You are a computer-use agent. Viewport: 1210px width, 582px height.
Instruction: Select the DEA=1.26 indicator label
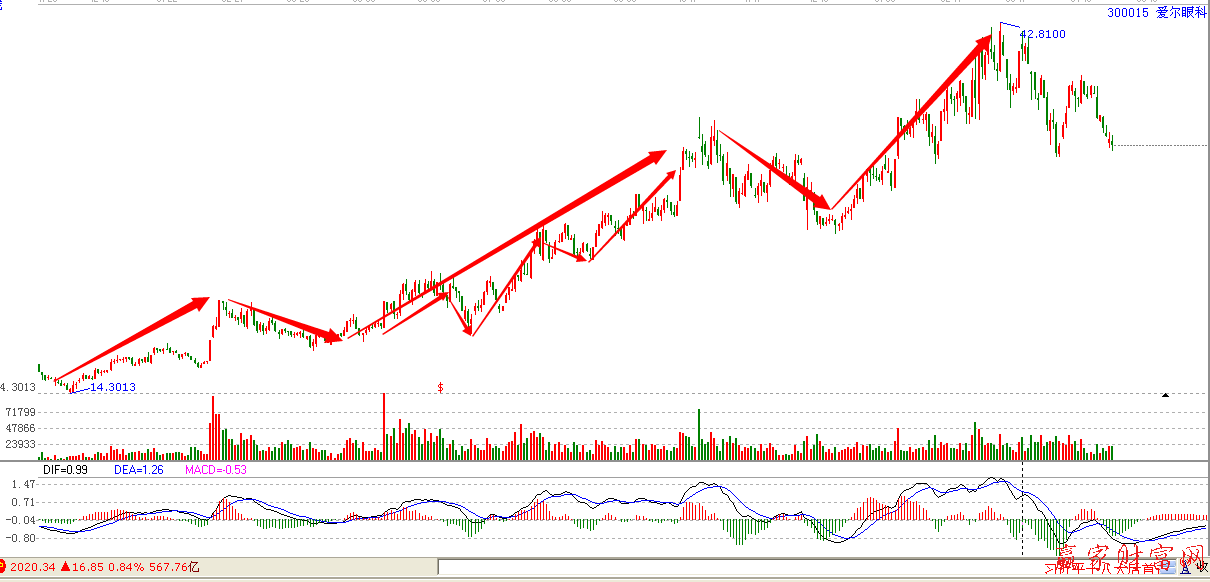tap(138, 469)
